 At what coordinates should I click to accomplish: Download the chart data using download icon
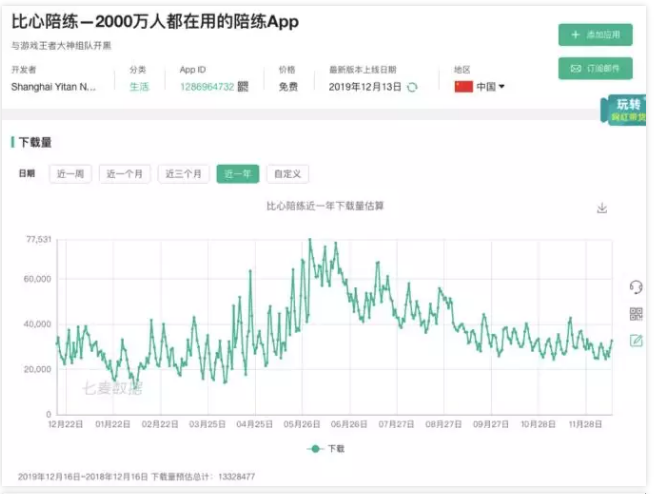click(x=602, y=208)
